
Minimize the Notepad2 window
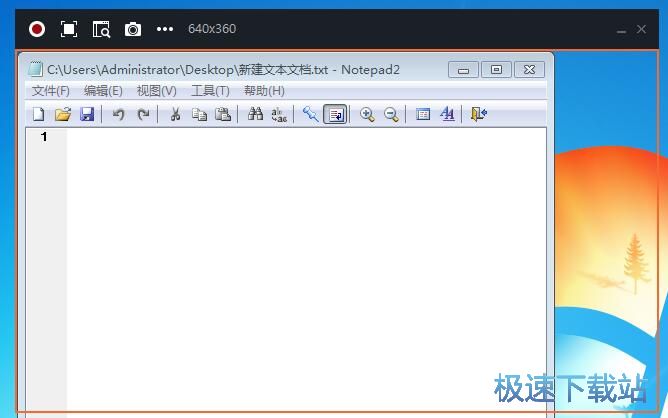point(464,70)
